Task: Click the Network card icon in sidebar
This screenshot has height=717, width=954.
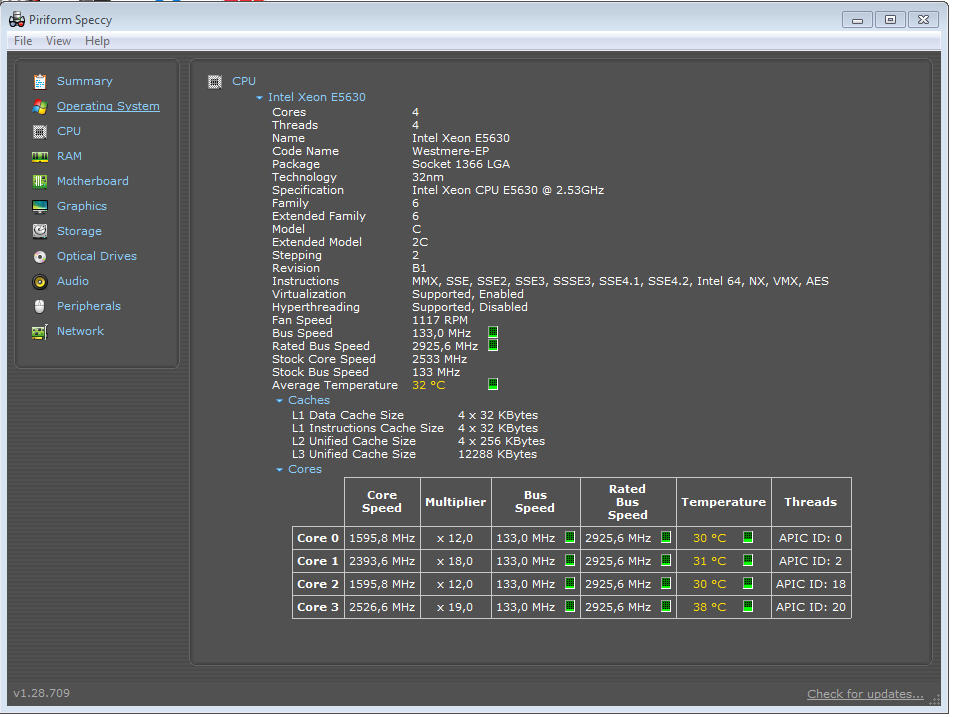Action: click(40, 332)
